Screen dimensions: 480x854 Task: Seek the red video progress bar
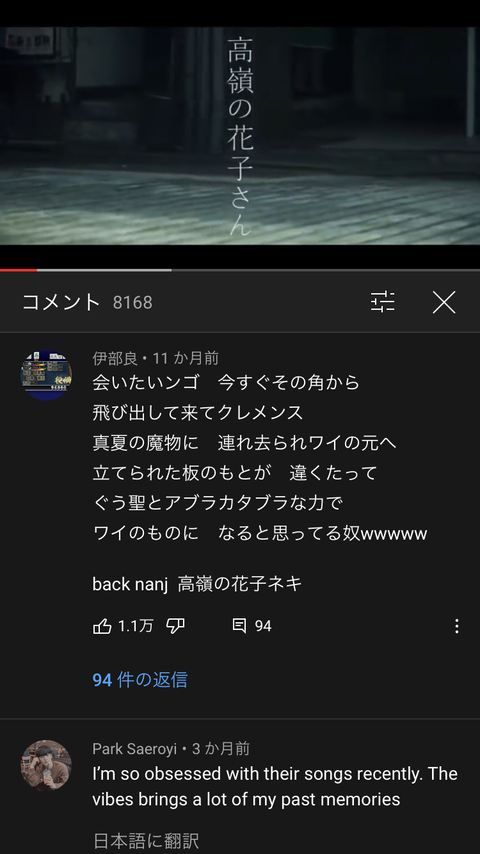tap(19, 270)
